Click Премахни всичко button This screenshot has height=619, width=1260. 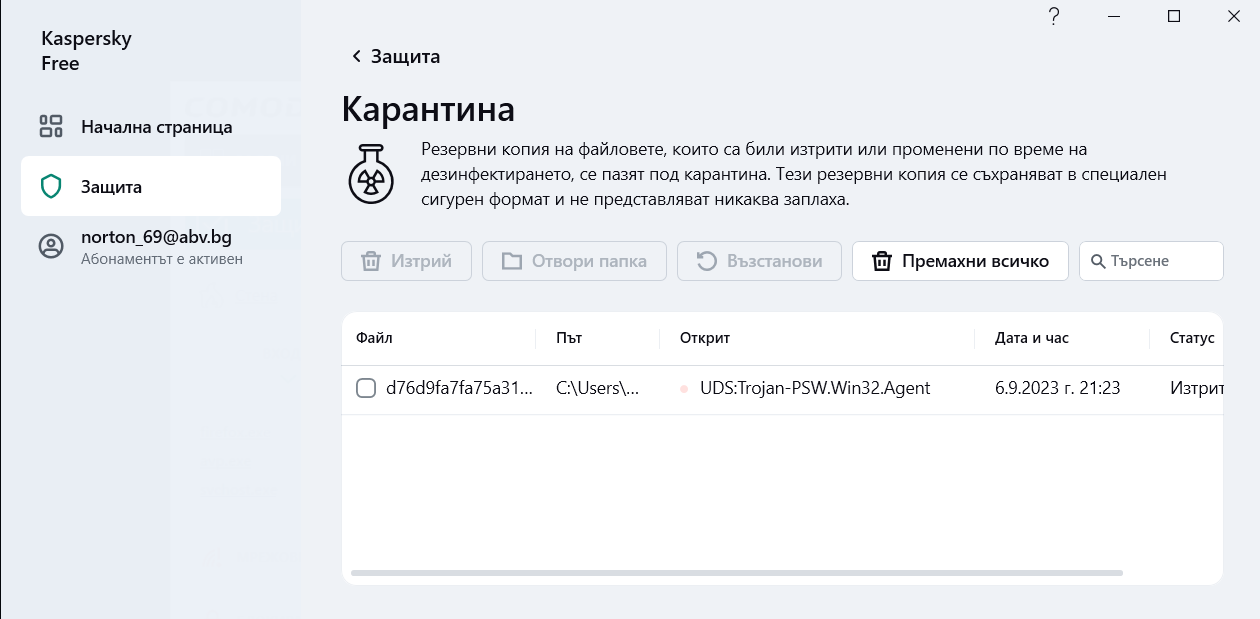(x=960, y=261)
